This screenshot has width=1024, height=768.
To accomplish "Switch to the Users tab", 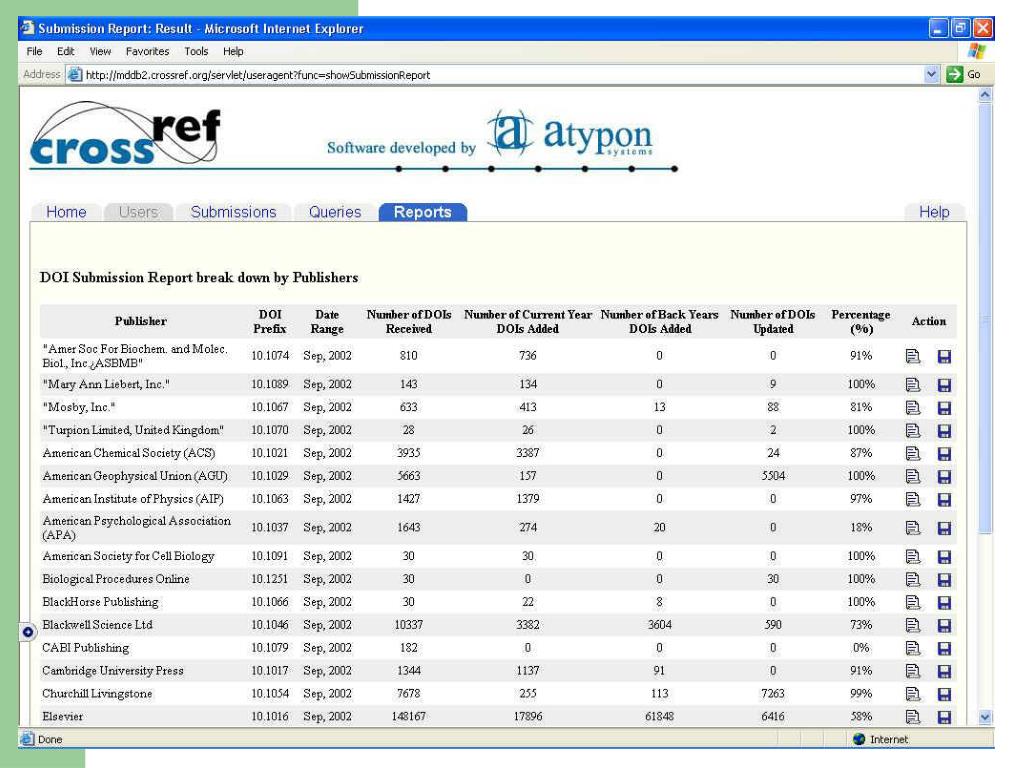I will (138, 212).
